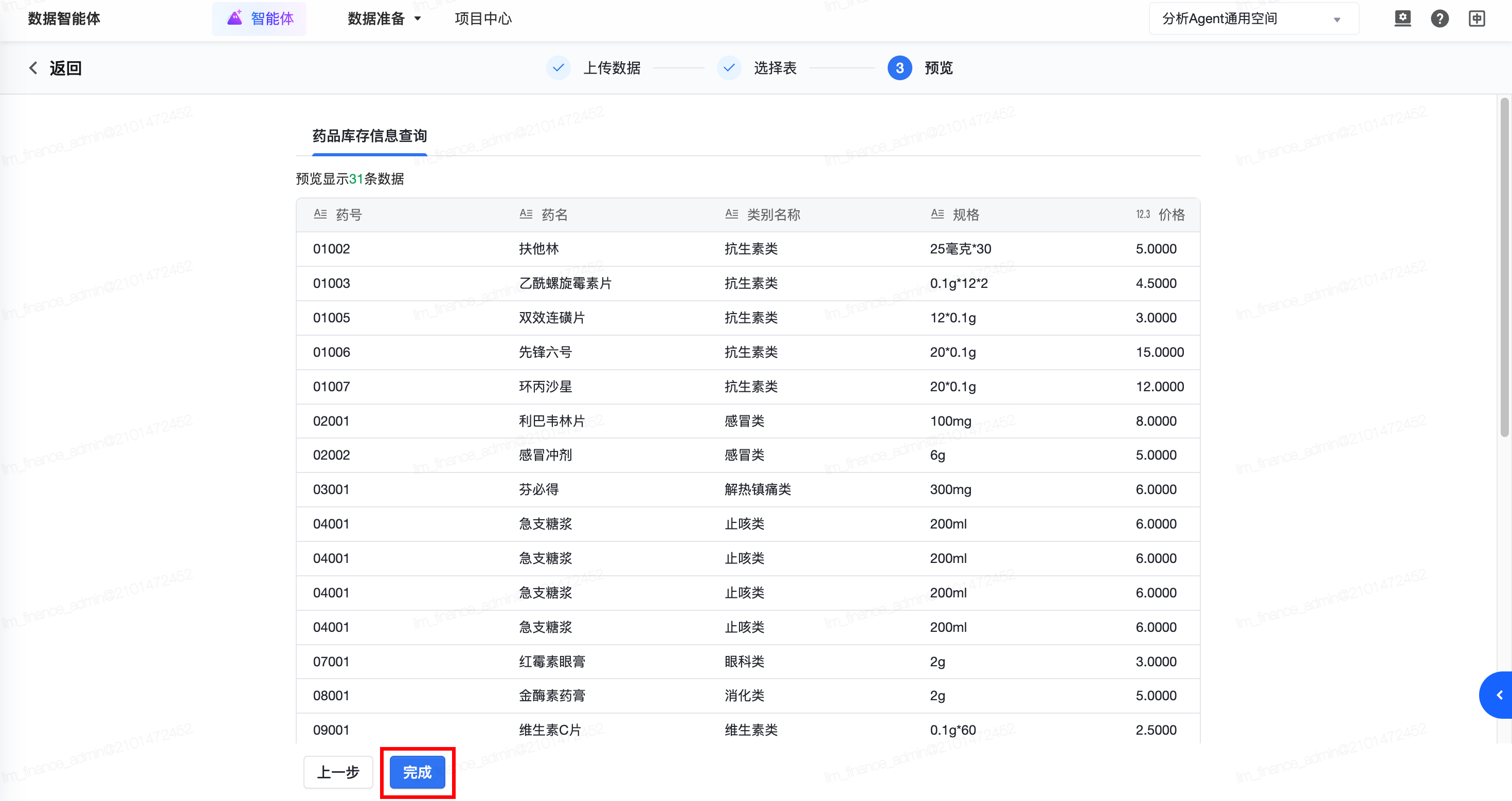The height and width of the screenshot is (801, 1512).
Task: Open the 分析Agent通用空间 workspace dropdown
Action: [x=1254, y=19]
